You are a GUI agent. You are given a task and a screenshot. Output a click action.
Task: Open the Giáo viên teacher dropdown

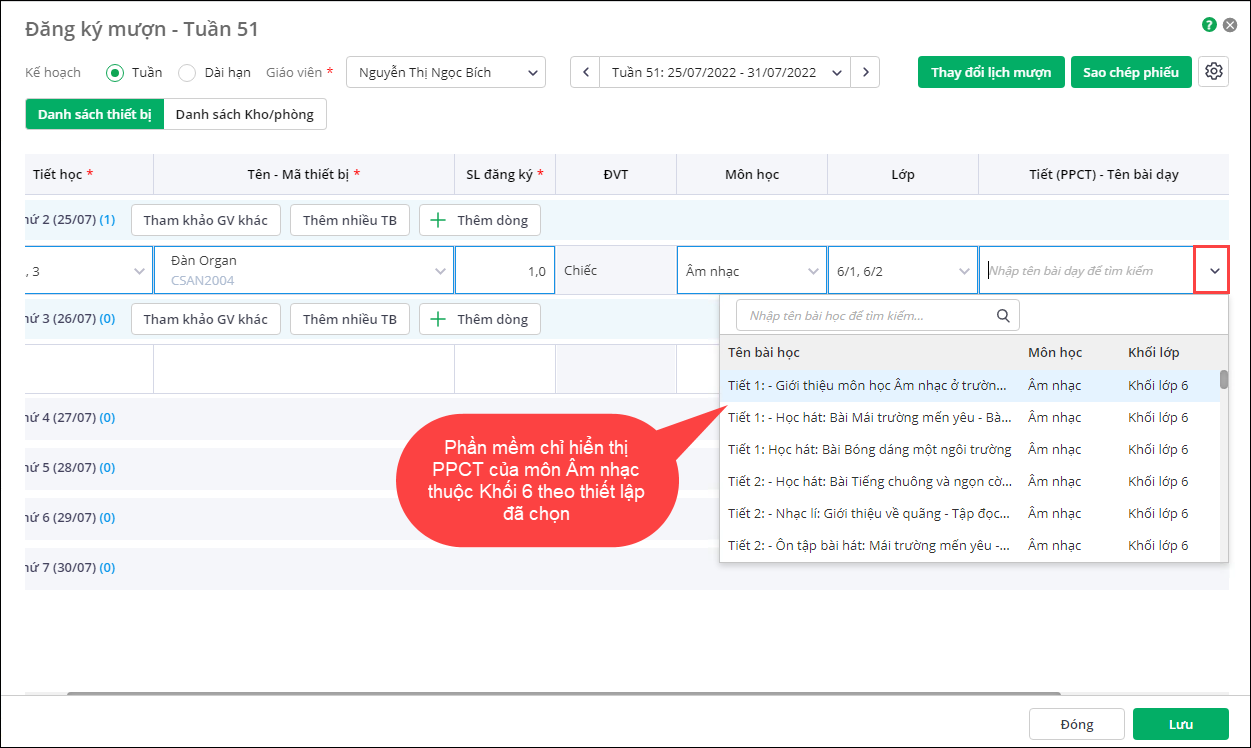(x=446, y=72)
